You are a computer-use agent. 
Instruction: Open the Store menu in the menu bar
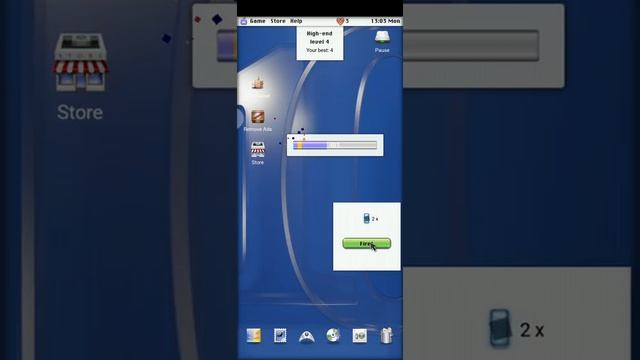[278, 21]
